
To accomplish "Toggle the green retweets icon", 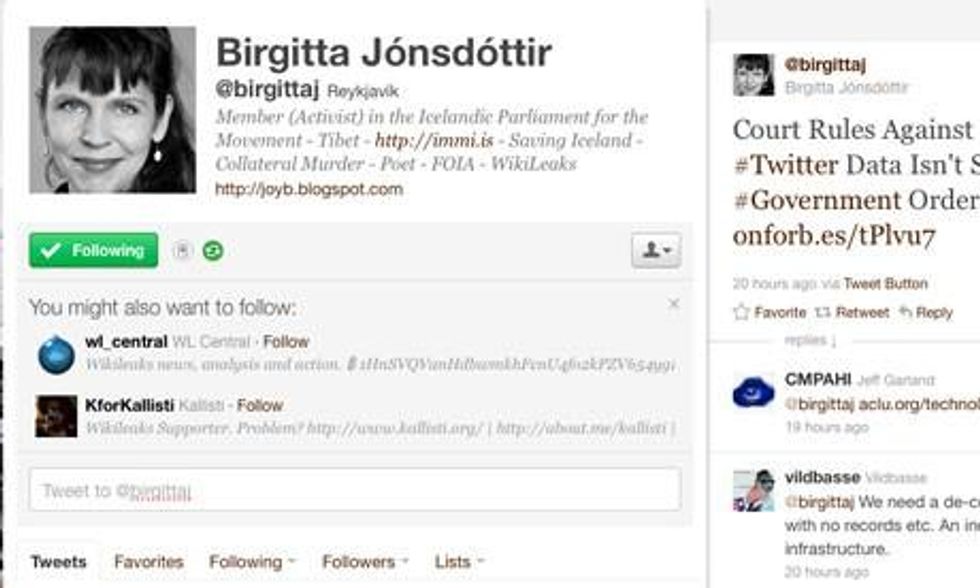I will pyautogui.click(x=213, y=251).
